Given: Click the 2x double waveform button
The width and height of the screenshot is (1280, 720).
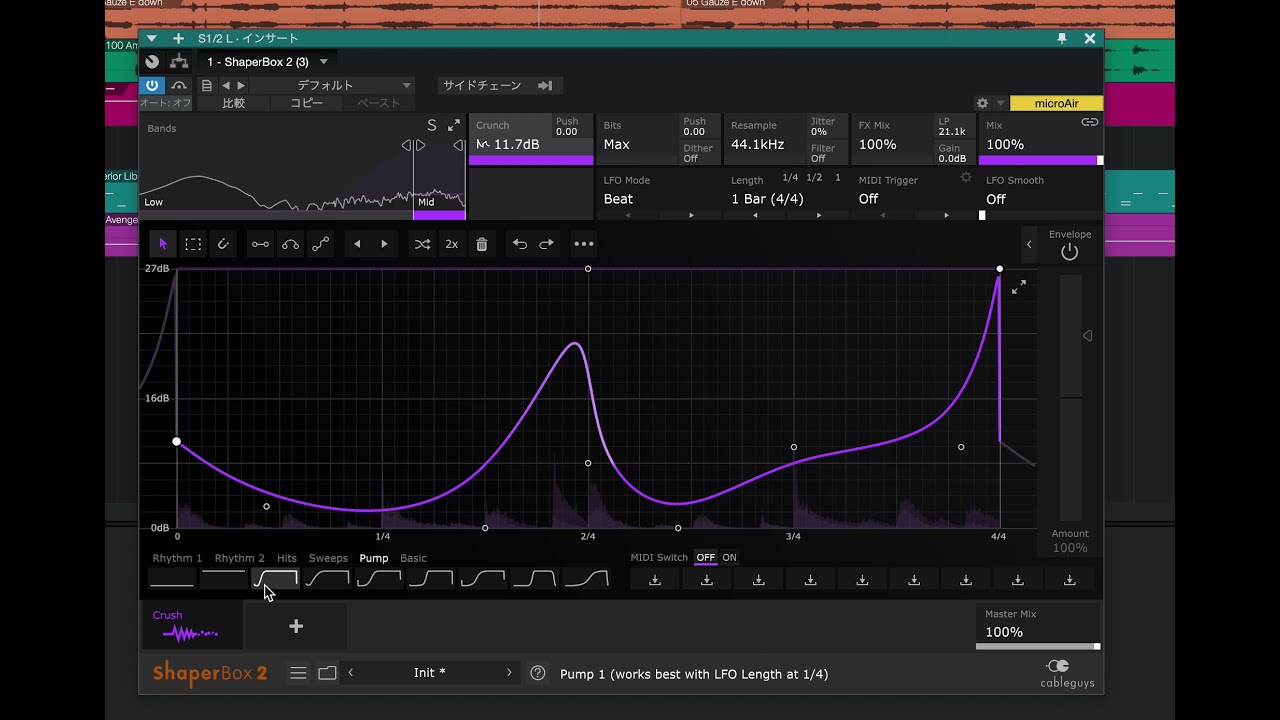Looking at the screenshot, I should (452, 244).
